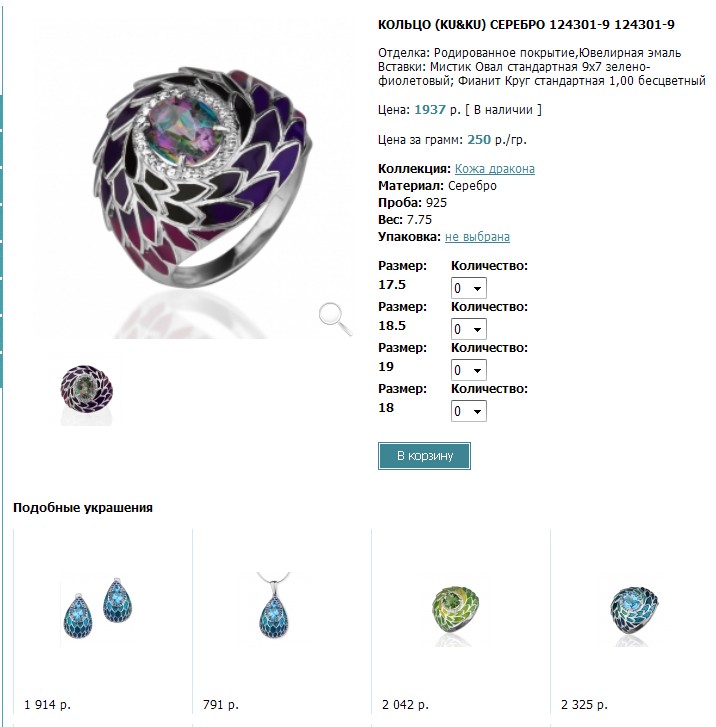Image resolution: width=716 pixels, height=727 pixels.
Task: Click the 2 325 р. price label
Action: (x=584, y=705)
